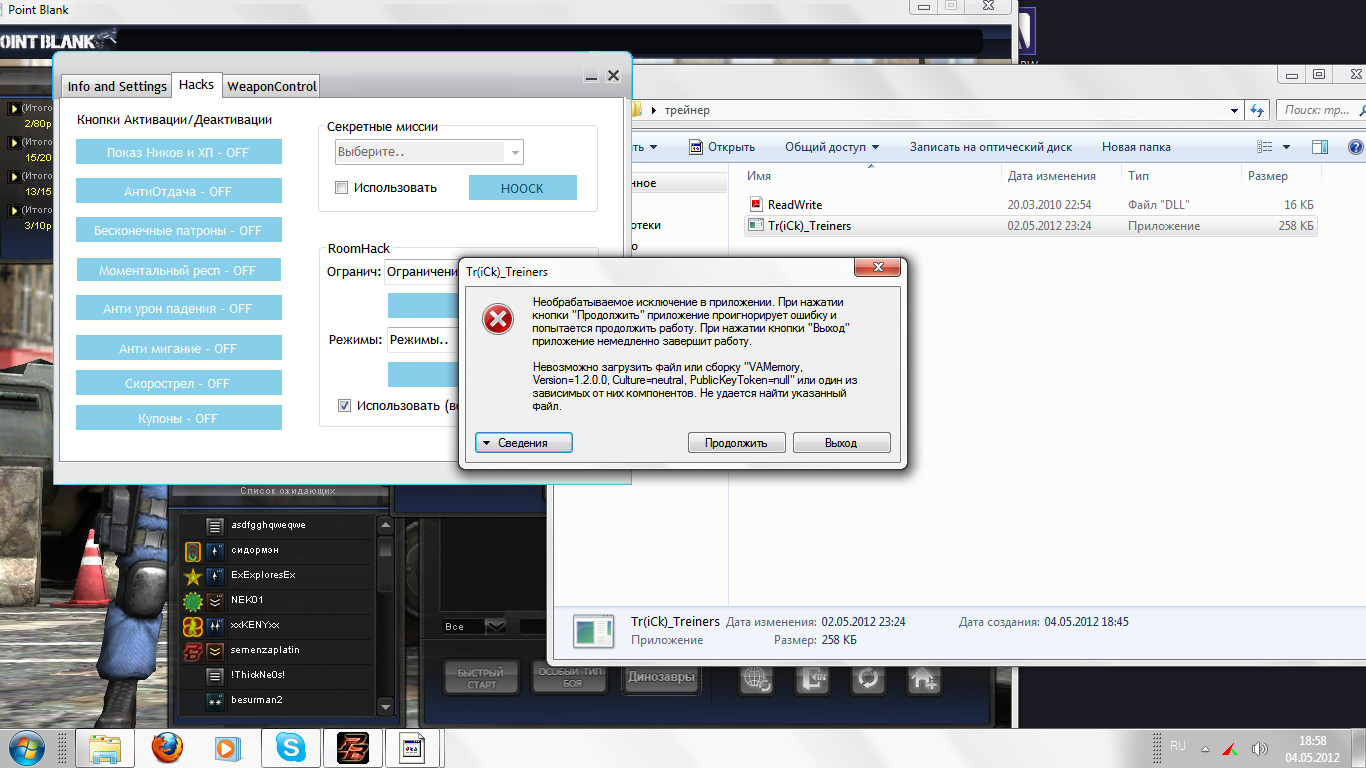Open the Режимы.. combo box in RoomHack
This screenshot has height=768, width=1366.
[422, 340]
